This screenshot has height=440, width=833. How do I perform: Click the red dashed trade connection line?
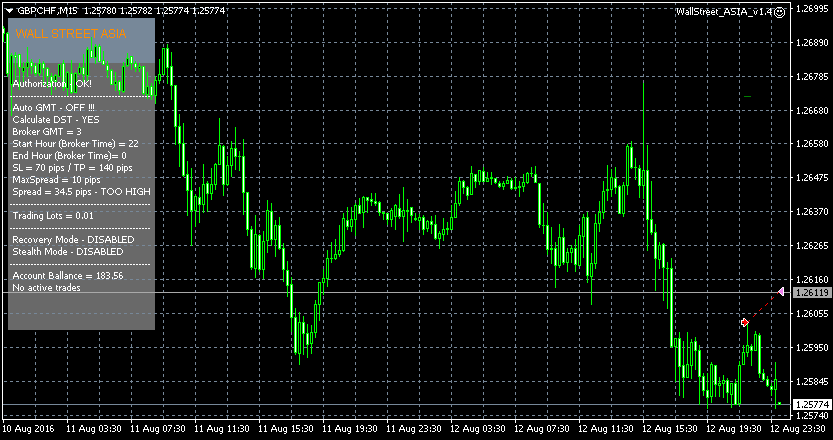pyautogui.click(x=763, y=307)
